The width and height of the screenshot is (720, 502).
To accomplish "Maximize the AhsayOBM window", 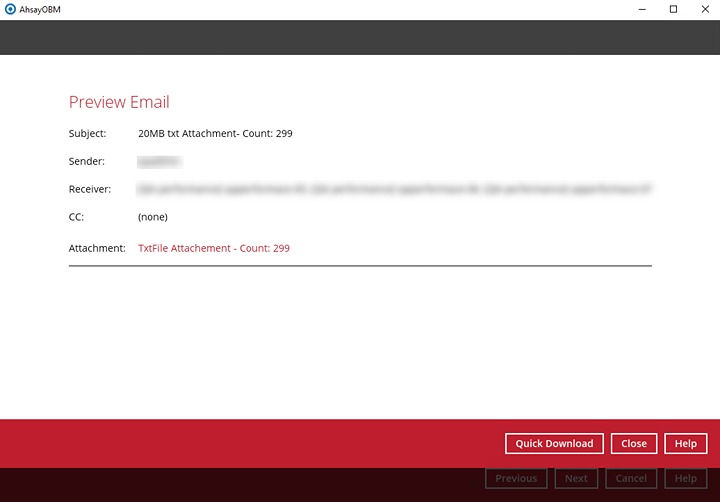I will pos(673,9).
